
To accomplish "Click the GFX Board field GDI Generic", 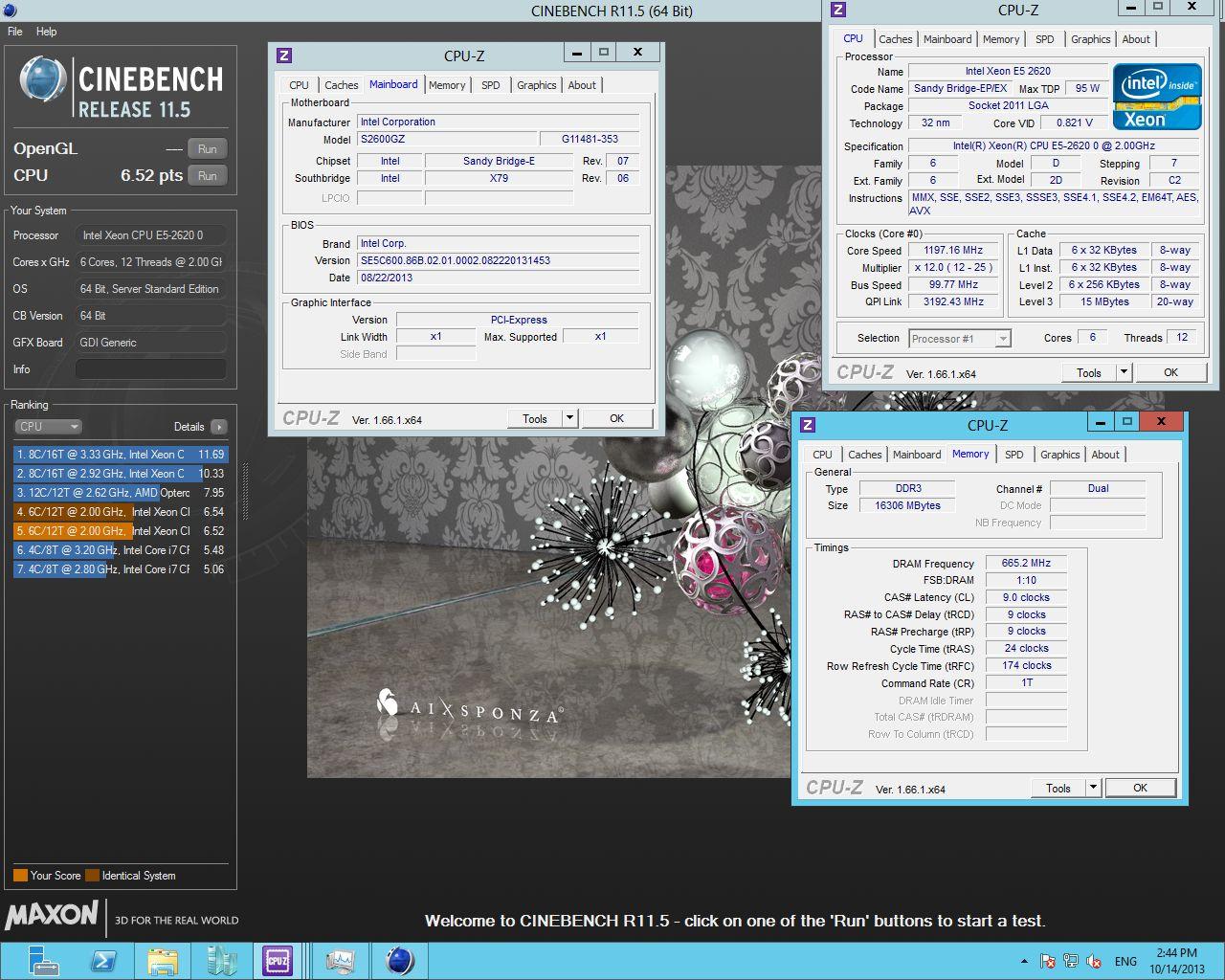I will pos(151,342).
